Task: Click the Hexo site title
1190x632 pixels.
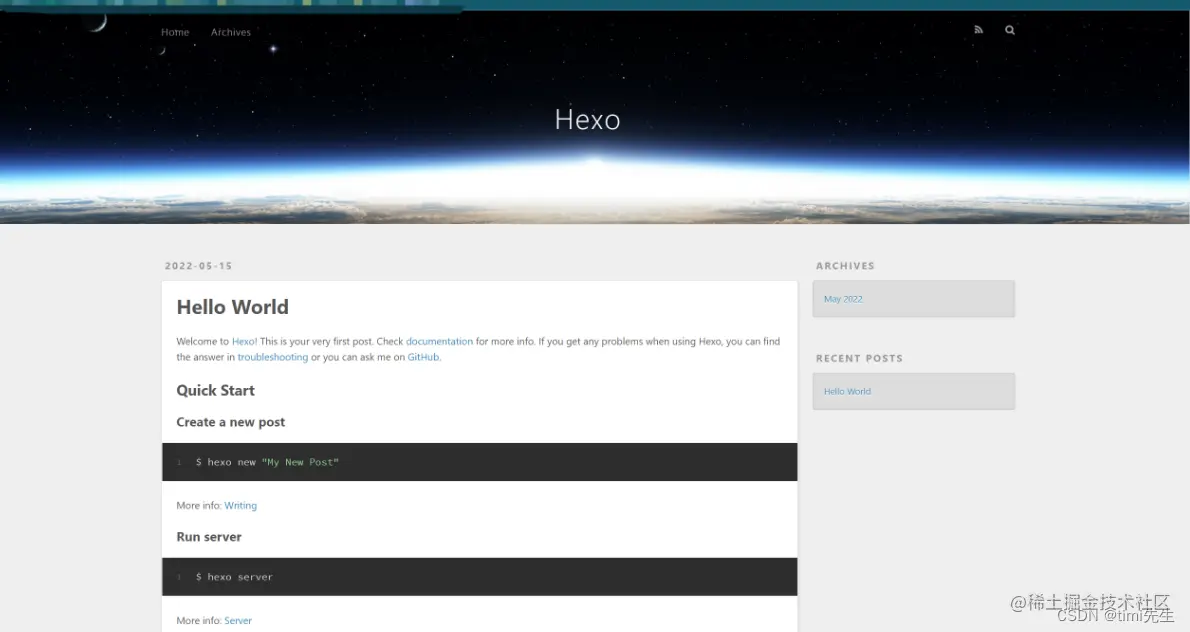Action: (587, 119)
